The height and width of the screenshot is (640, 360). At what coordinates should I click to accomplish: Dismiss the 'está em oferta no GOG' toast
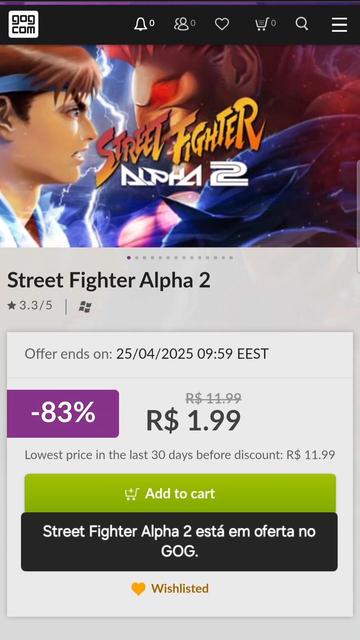[x=179, y=542]
